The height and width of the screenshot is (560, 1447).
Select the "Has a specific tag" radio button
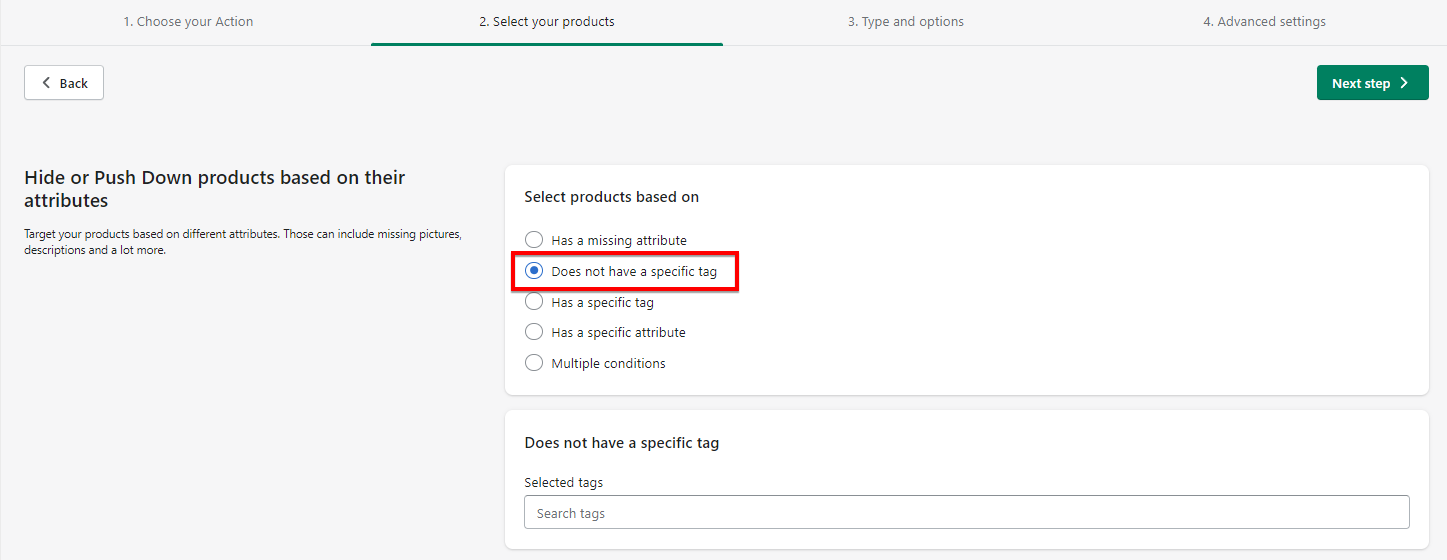tap(534, 302)
